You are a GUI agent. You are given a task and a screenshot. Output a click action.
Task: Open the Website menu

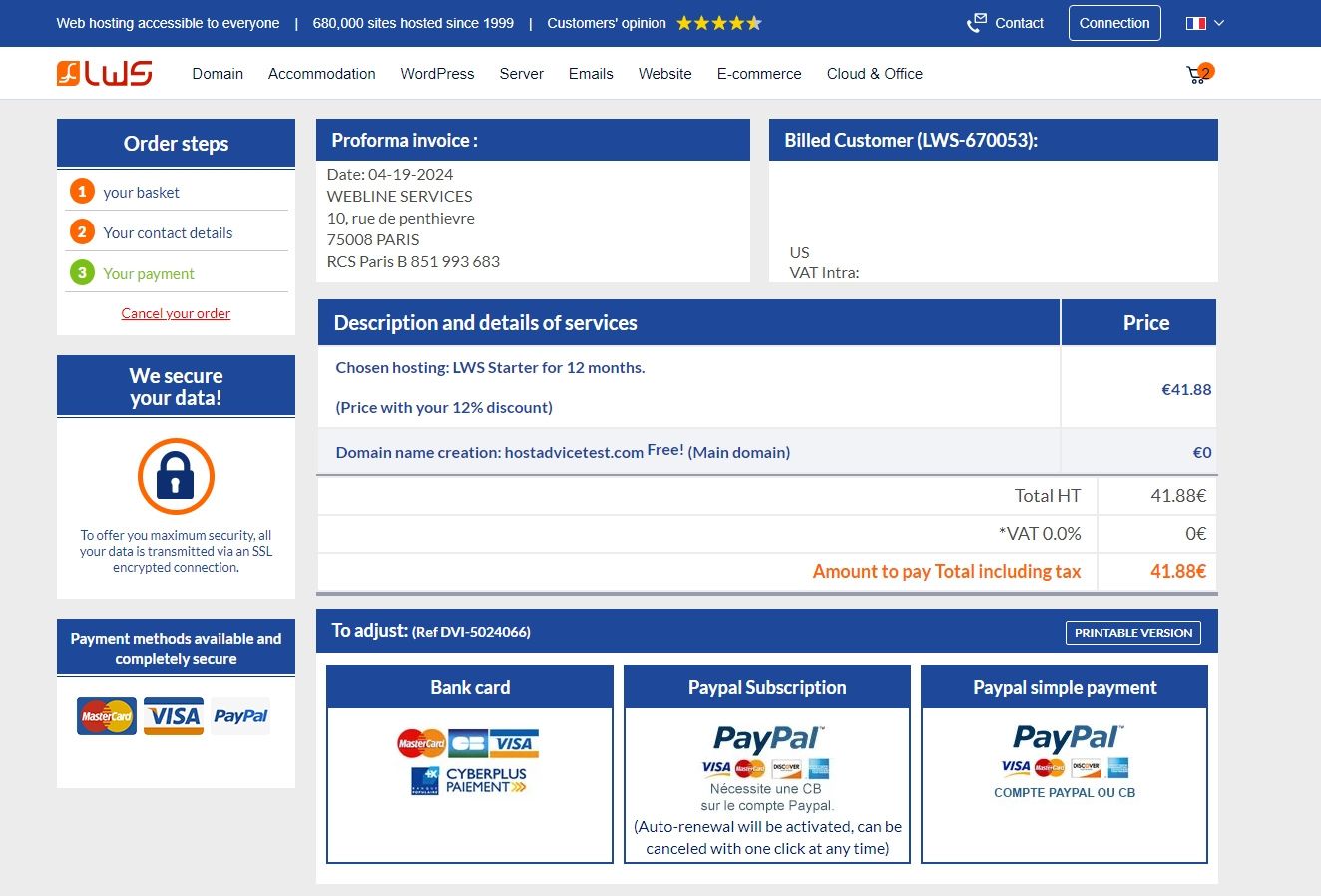[665, 74]
